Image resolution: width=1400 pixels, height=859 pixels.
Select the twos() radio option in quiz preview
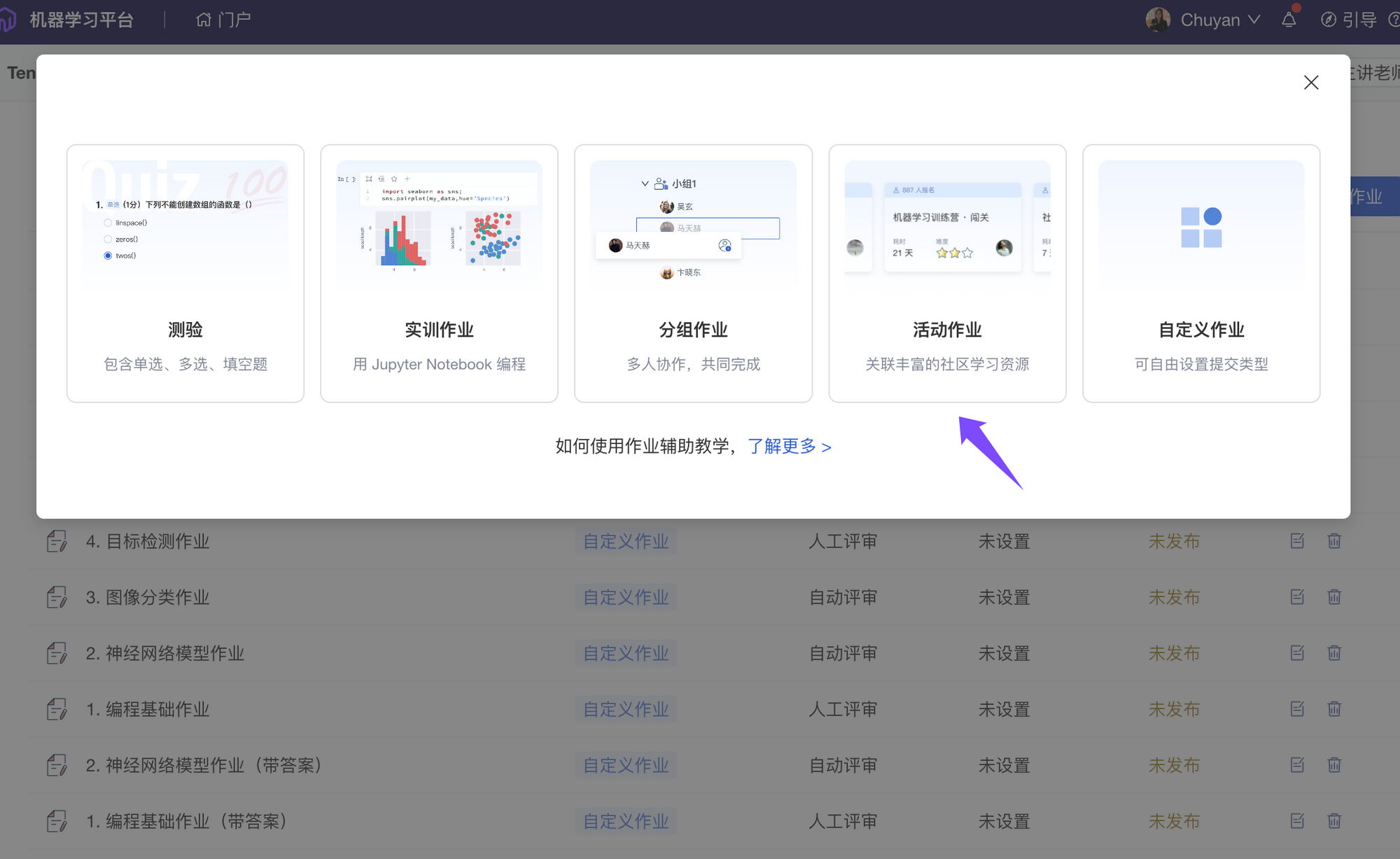click(x=108, y=256)
